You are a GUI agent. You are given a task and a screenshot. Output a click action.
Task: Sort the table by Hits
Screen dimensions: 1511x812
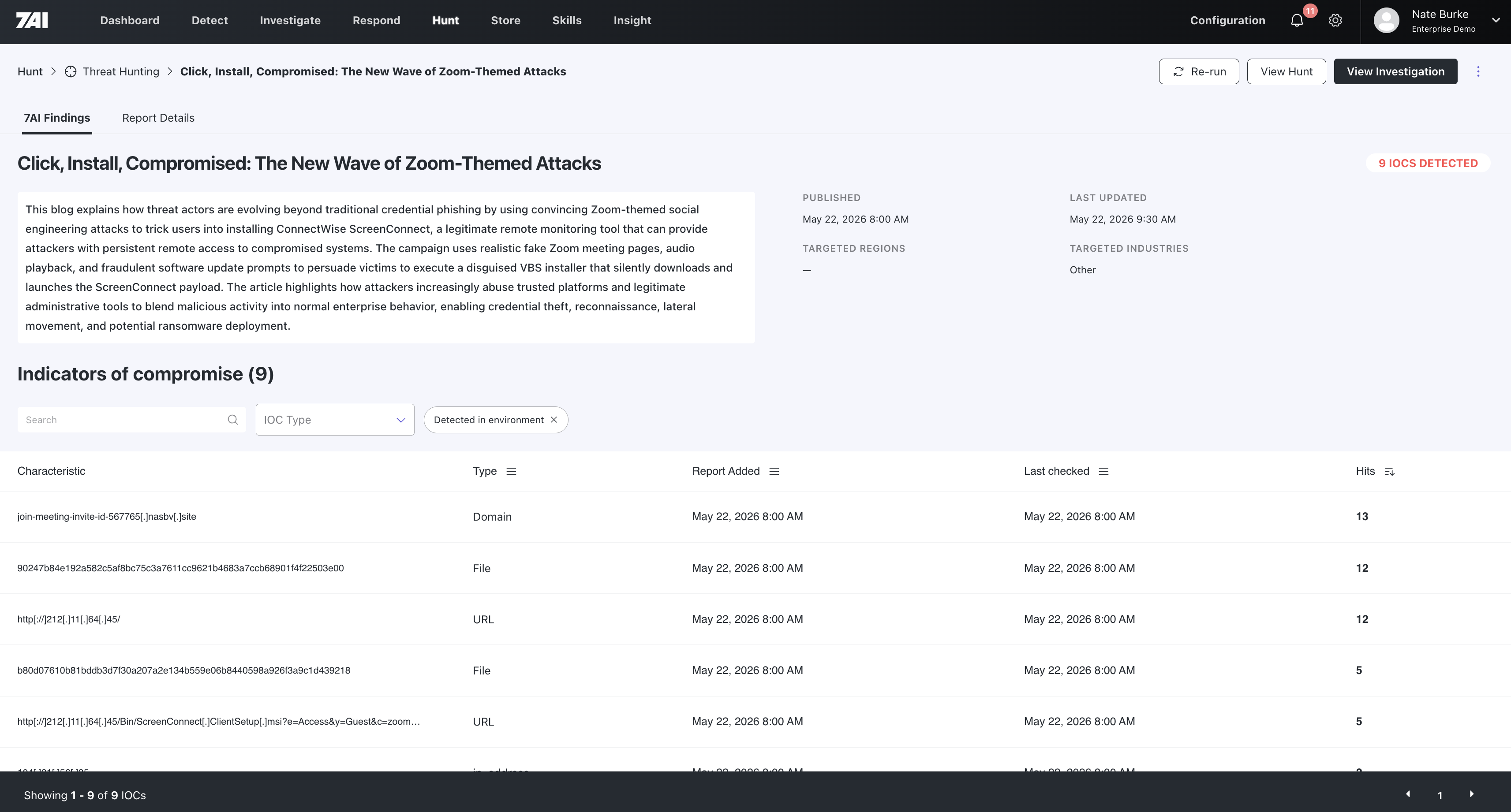(1390, 471)
